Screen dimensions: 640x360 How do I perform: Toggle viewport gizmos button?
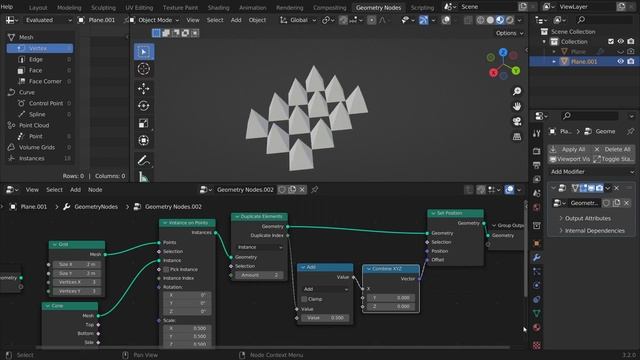424,20
